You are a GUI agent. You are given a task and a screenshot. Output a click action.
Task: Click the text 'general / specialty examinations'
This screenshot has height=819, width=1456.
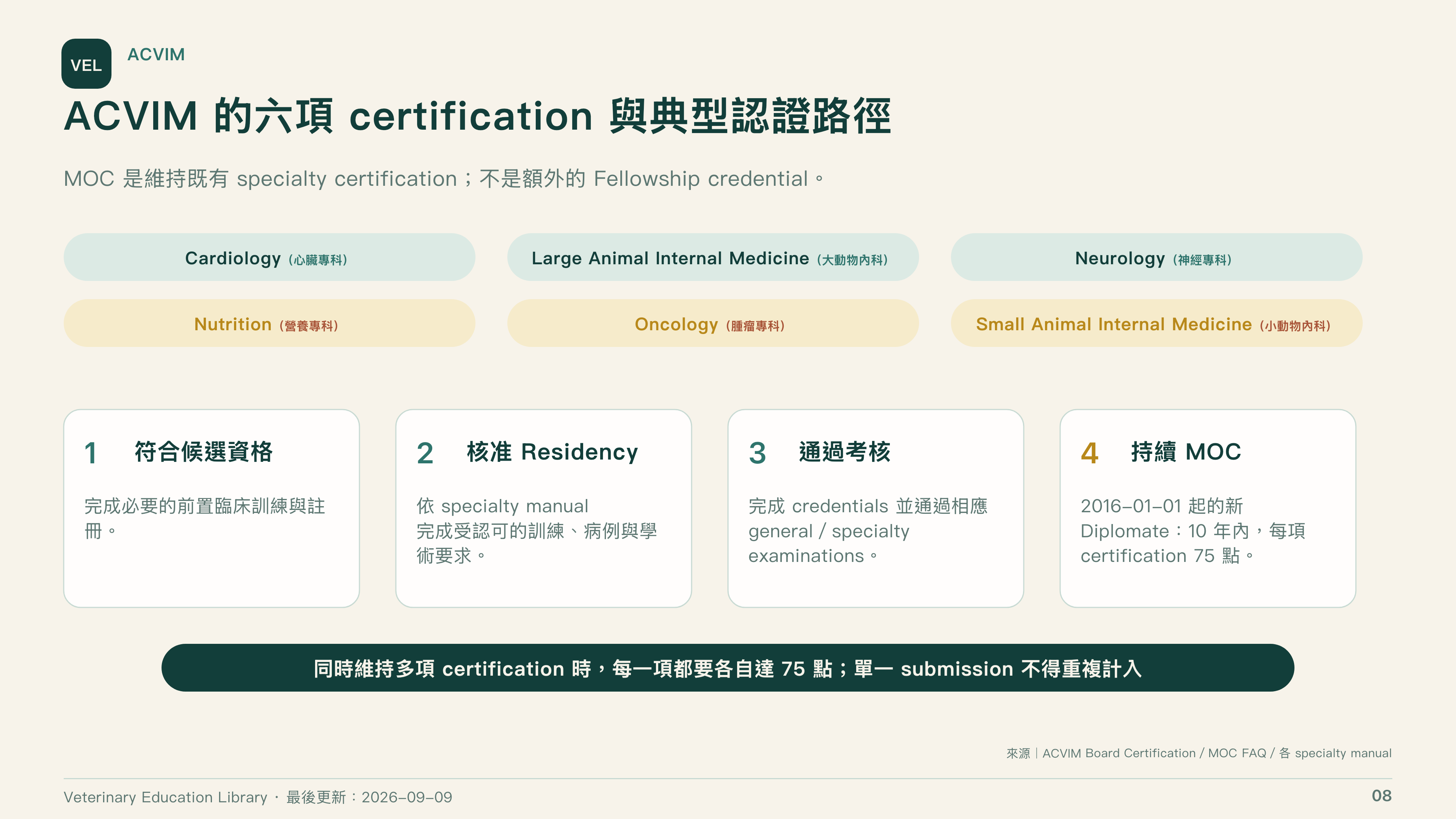click(x=828, y=543)
